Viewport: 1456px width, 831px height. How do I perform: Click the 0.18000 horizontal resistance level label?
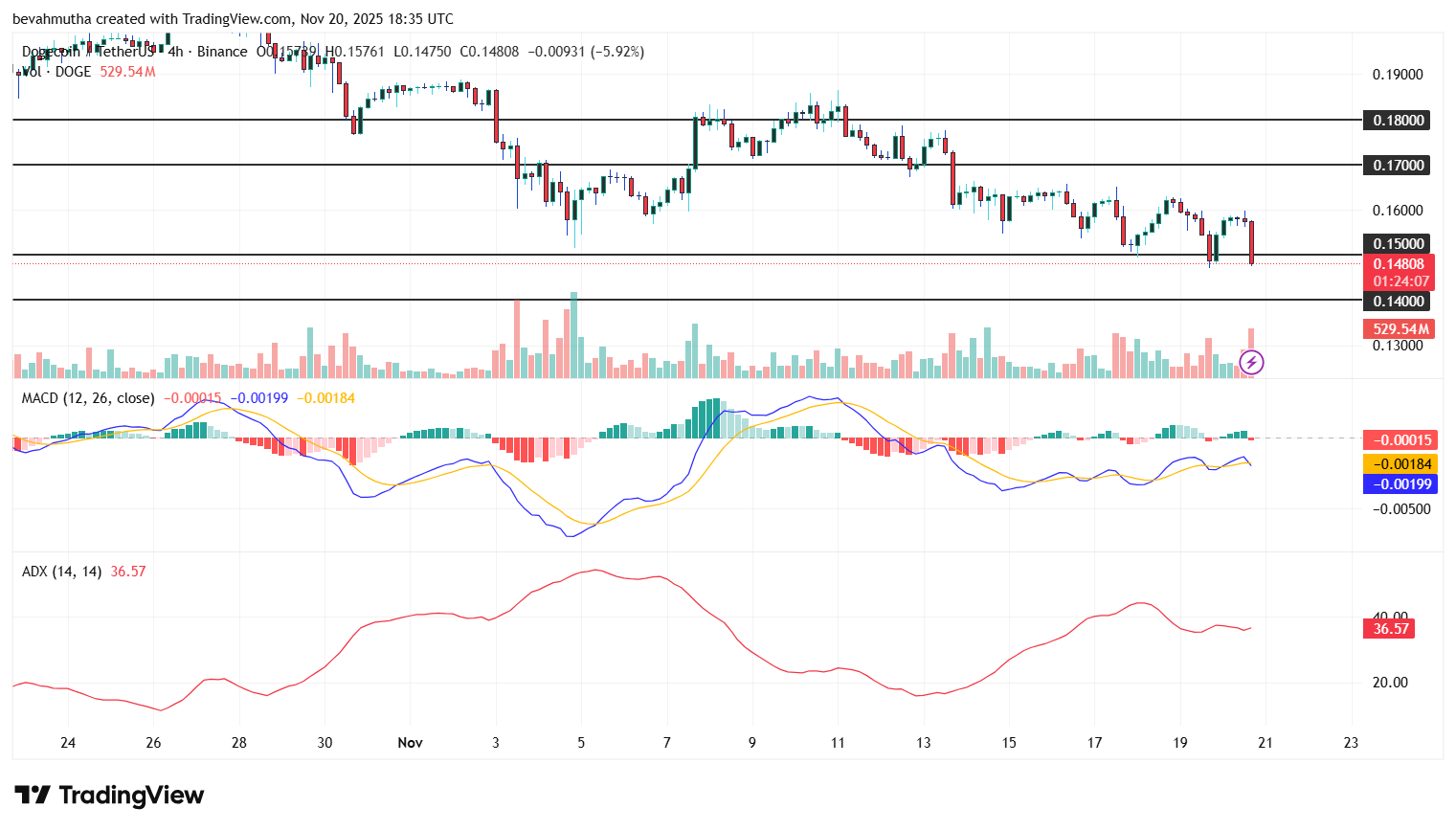click(x=1396, y=120)
